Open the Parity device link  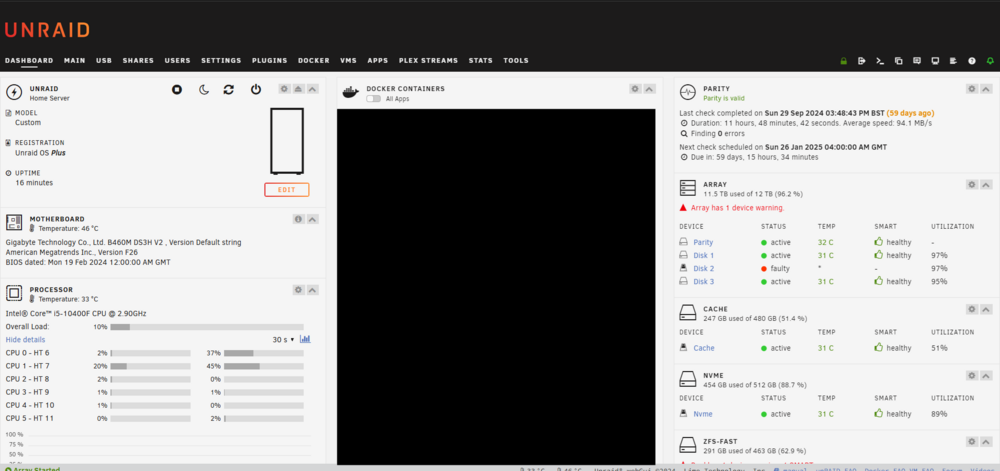tap(703, 242)
